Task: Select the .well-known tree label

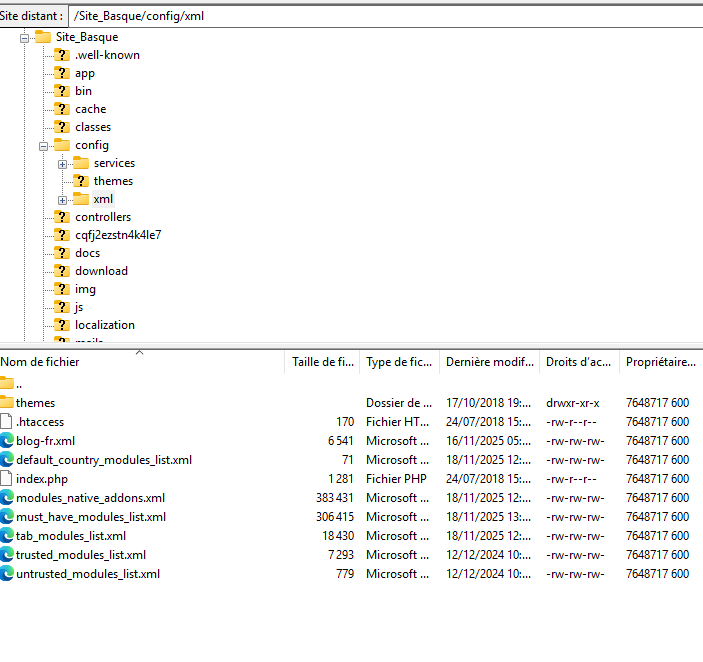Action: point(108,55)
